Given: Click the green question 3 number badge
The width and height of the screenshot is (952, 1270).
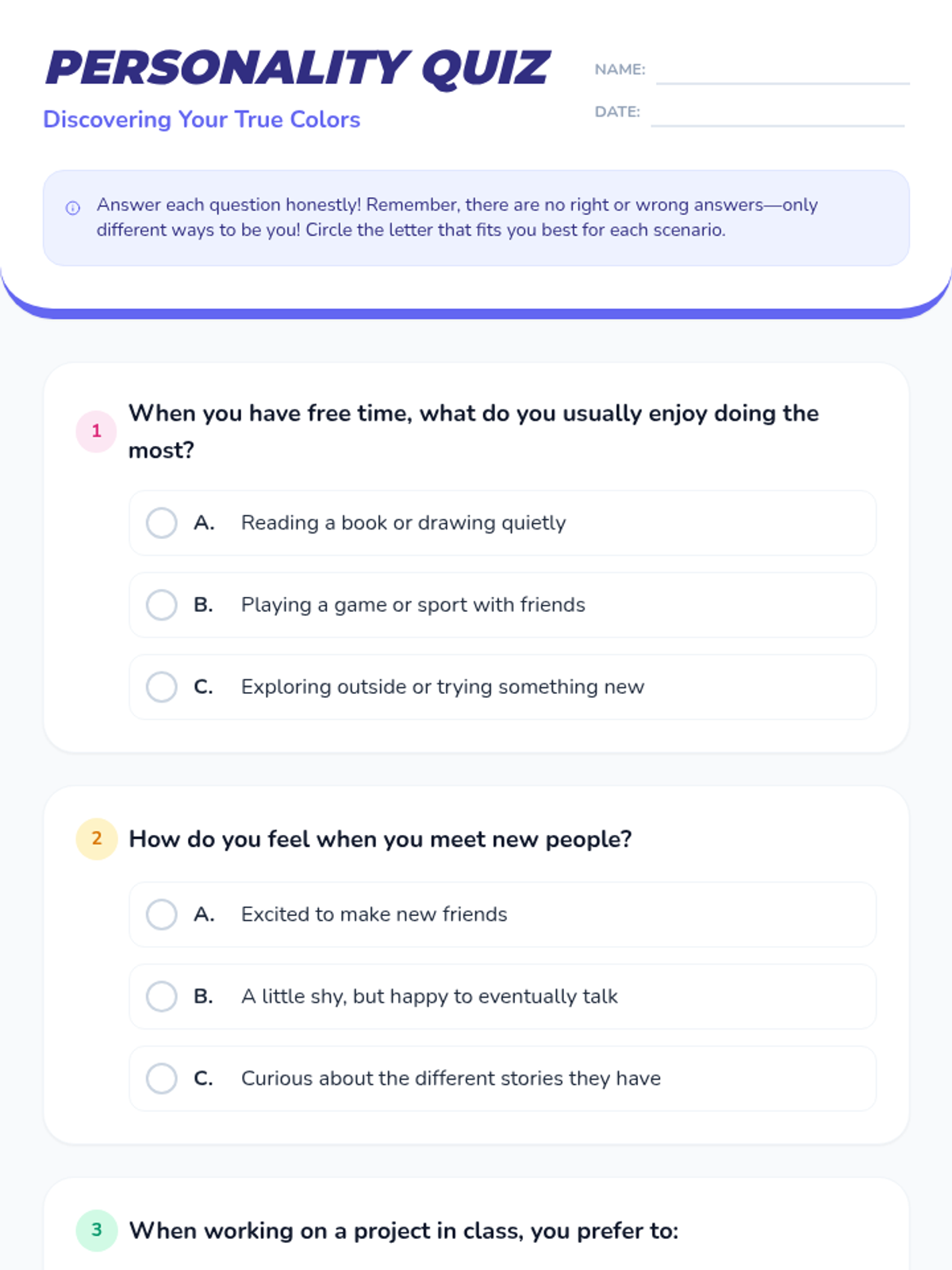Looking at the screenshot, I should pyautogui.click(x=97, y=1230).
